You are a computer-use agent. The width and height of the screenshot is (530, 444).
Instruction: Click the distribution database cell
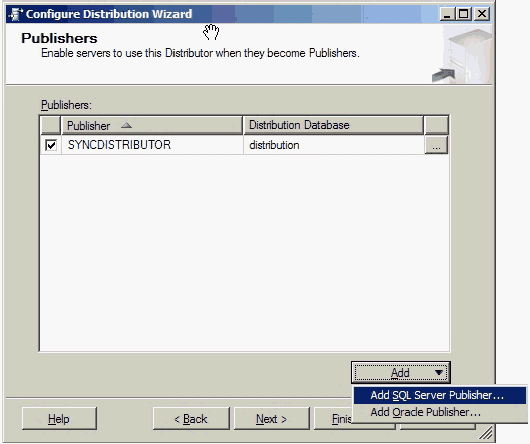pyautogui.click(x=333, y=145)
